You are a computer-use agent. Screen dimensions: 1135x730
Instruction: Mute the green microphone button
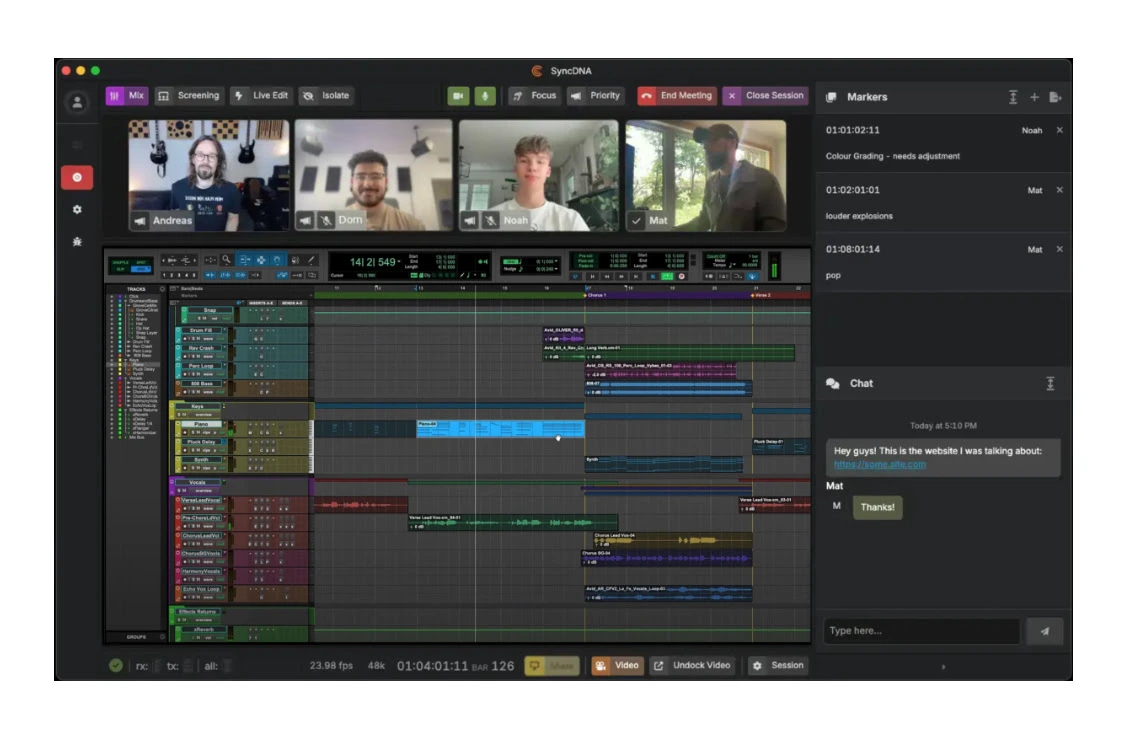[484, 96]
